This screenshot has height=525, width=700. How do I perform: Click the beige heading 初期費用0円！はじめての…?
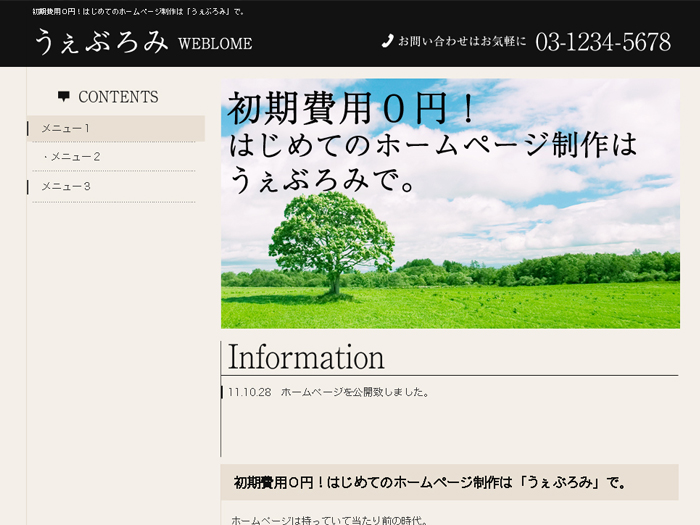[x=450, y=482]
